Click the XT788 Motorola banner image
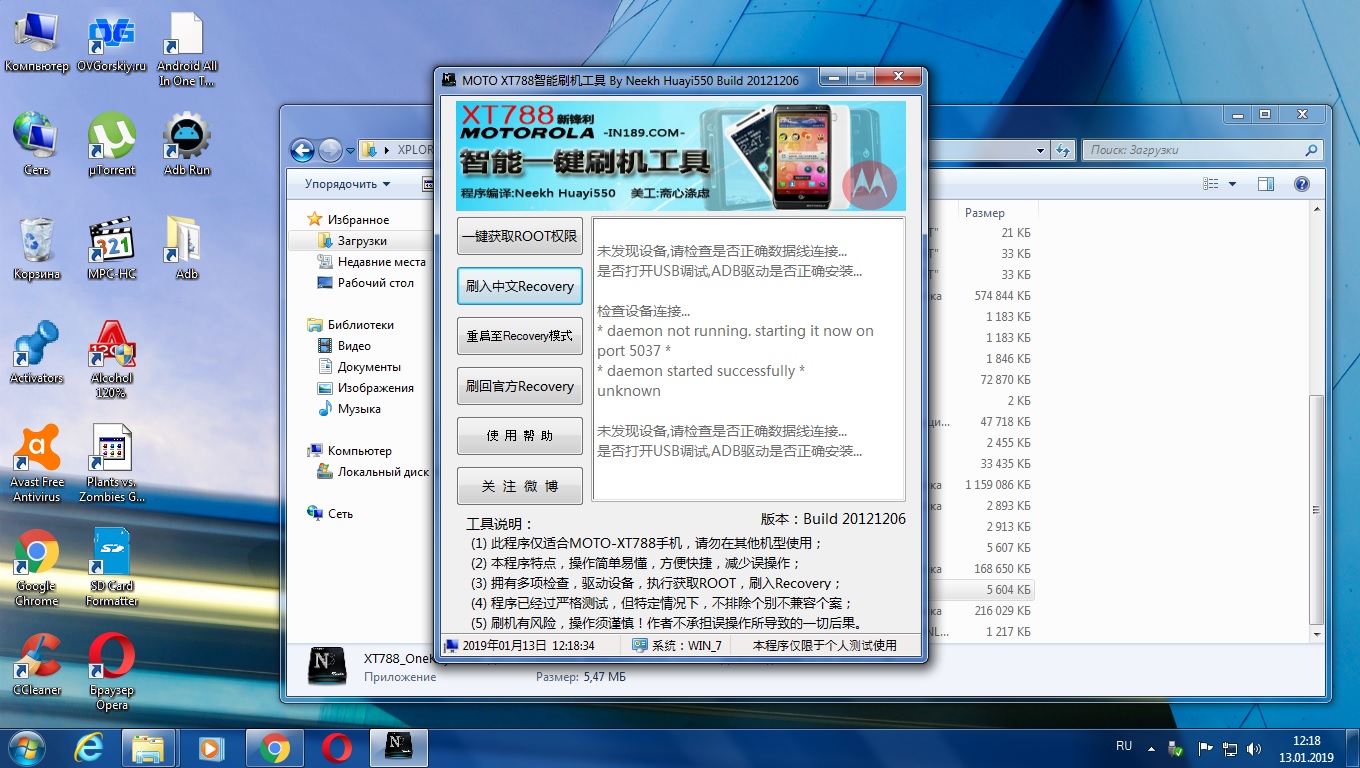 tap(681, 156)
